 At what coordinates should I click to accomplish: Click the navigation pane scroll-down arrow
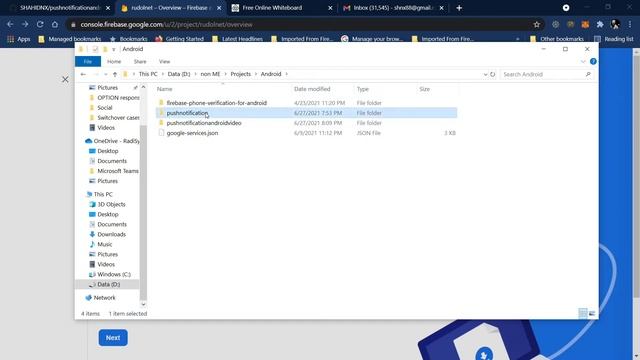click(x=143, y=304)
